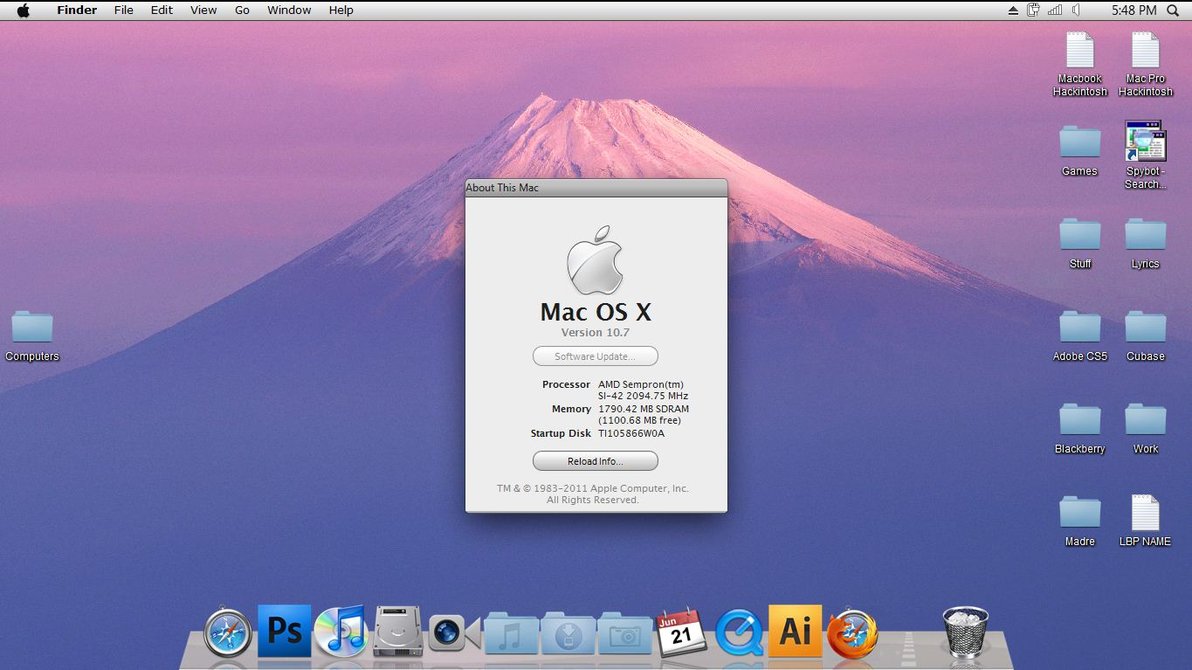Open the Macbook Hackintosh document
Screen dimensions: 1192x670
coord(1079,52)
